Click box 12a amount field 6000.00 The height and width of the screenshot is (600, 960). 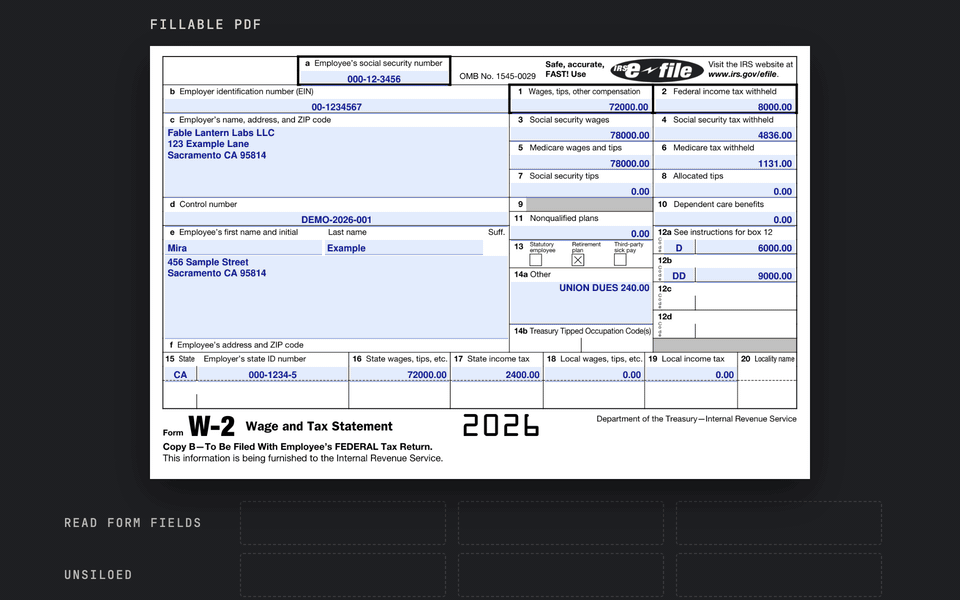[x=746, y=247]
